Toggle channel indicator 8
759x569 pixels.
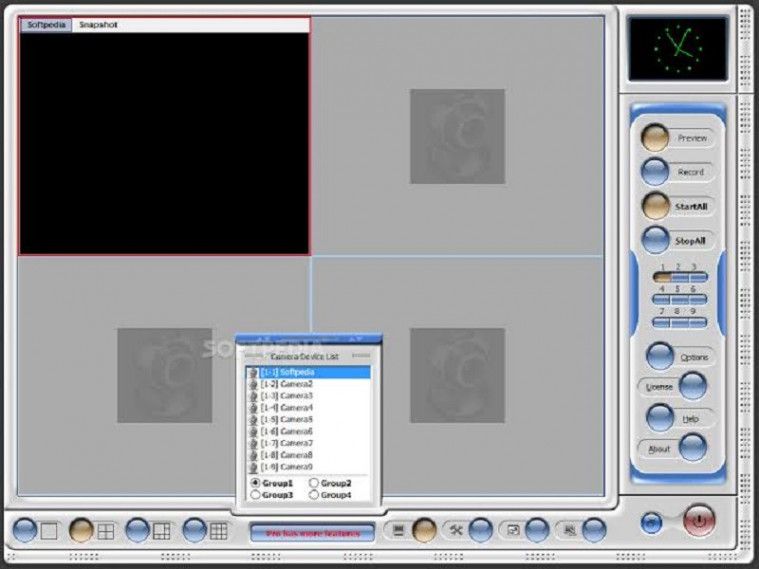point(680,322)
